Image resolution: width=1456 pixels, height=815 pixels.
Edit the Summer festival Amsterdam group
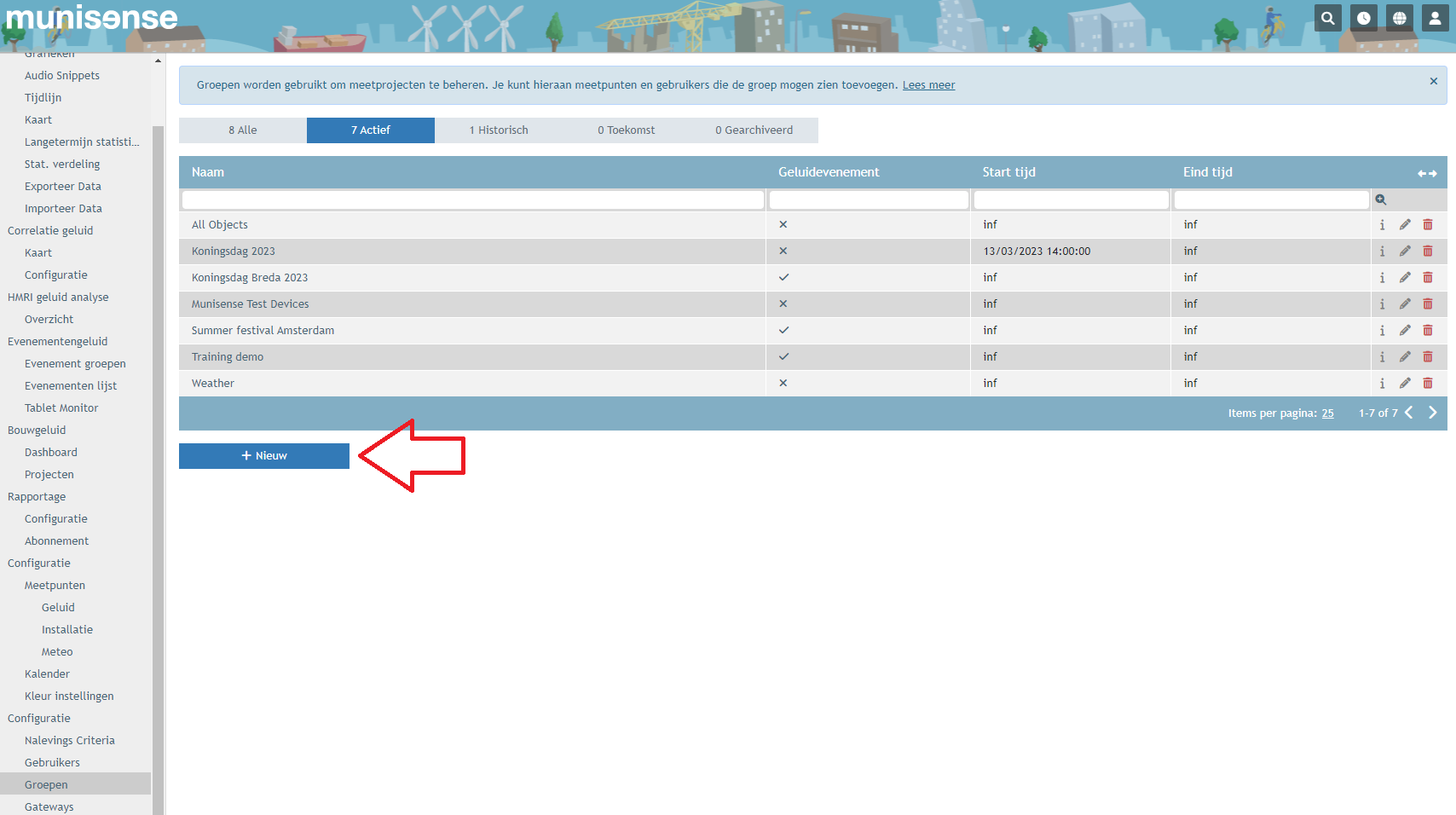(x=1405, y=331)
